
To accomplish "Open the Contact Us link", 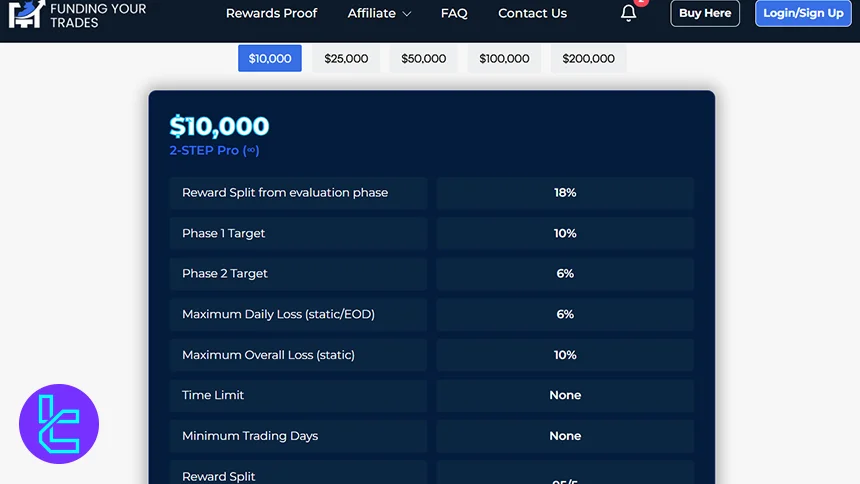I will coord(532,13).
